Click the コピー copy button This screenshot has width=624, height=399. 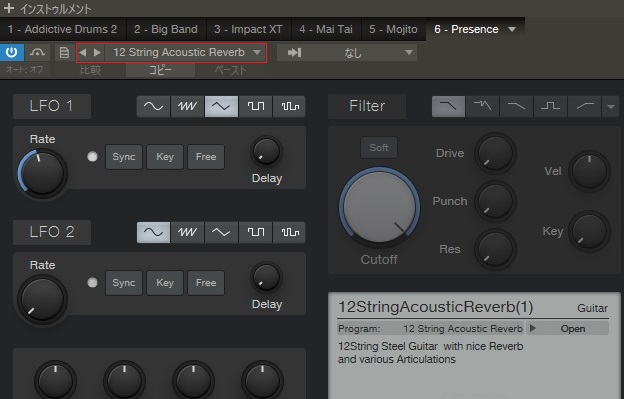(160, 70)
